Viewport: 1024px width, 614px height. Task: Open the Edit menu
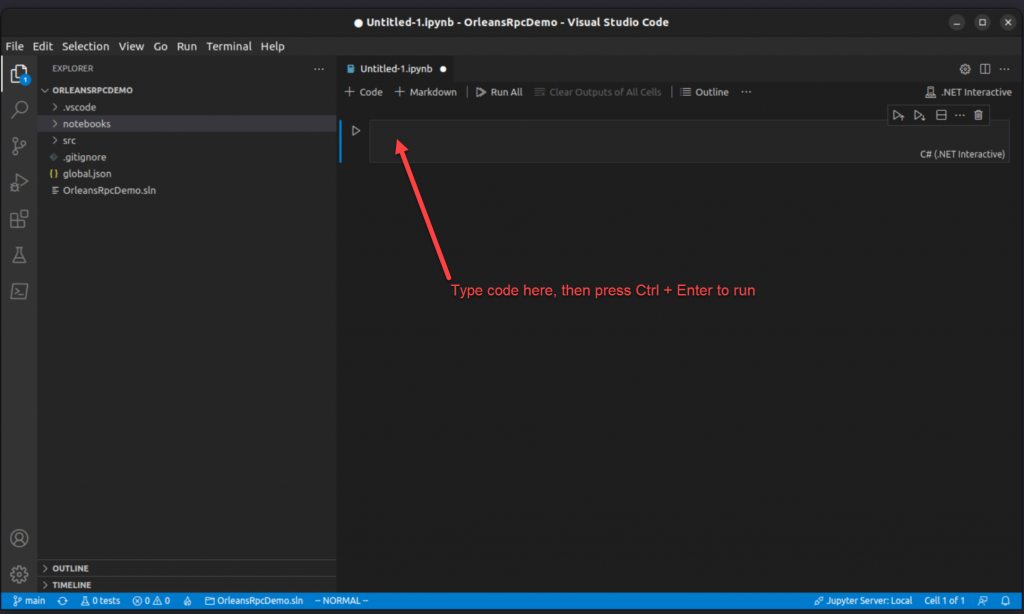[42, 46]
